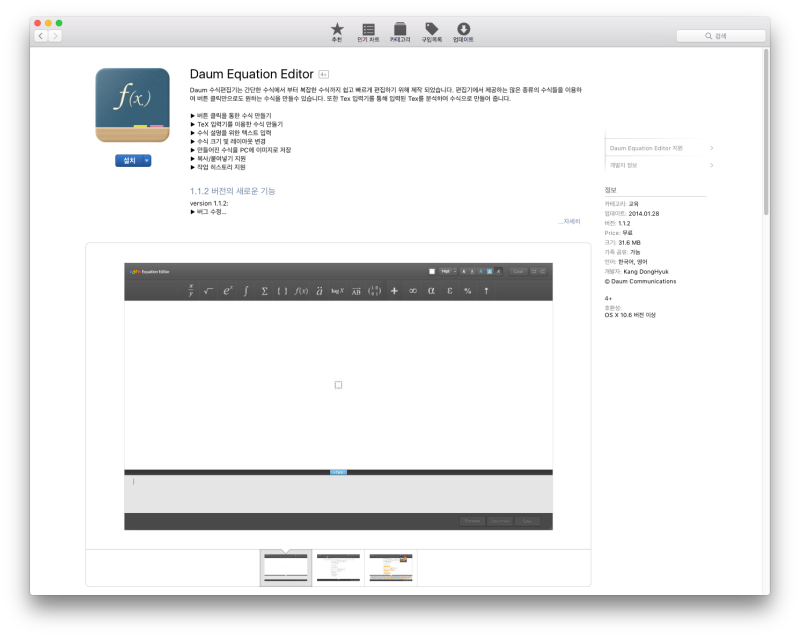Click the curly brackets icon in the preview

282,291
